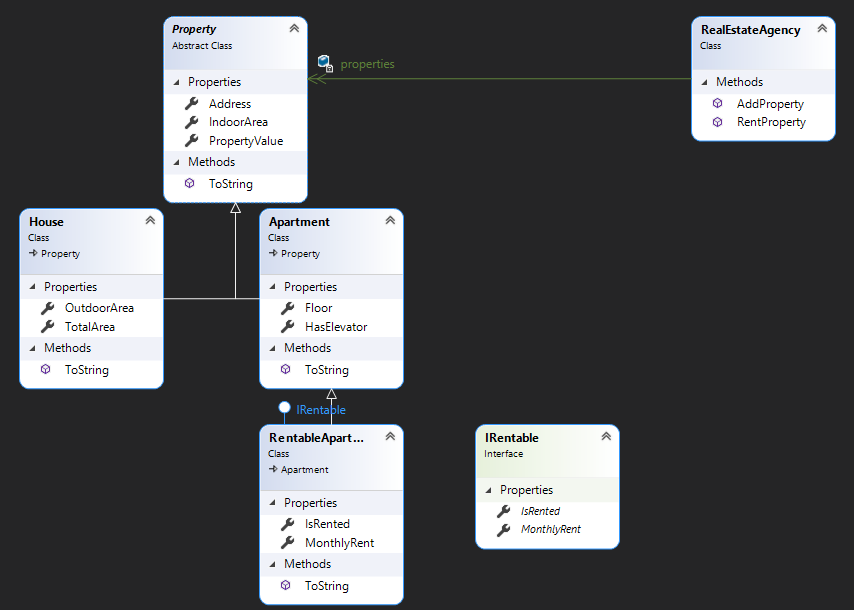Click the IRentable lollipop circle on RentableApartment
The height and width of the screenshot is (610, 854).
pos(284,408)
